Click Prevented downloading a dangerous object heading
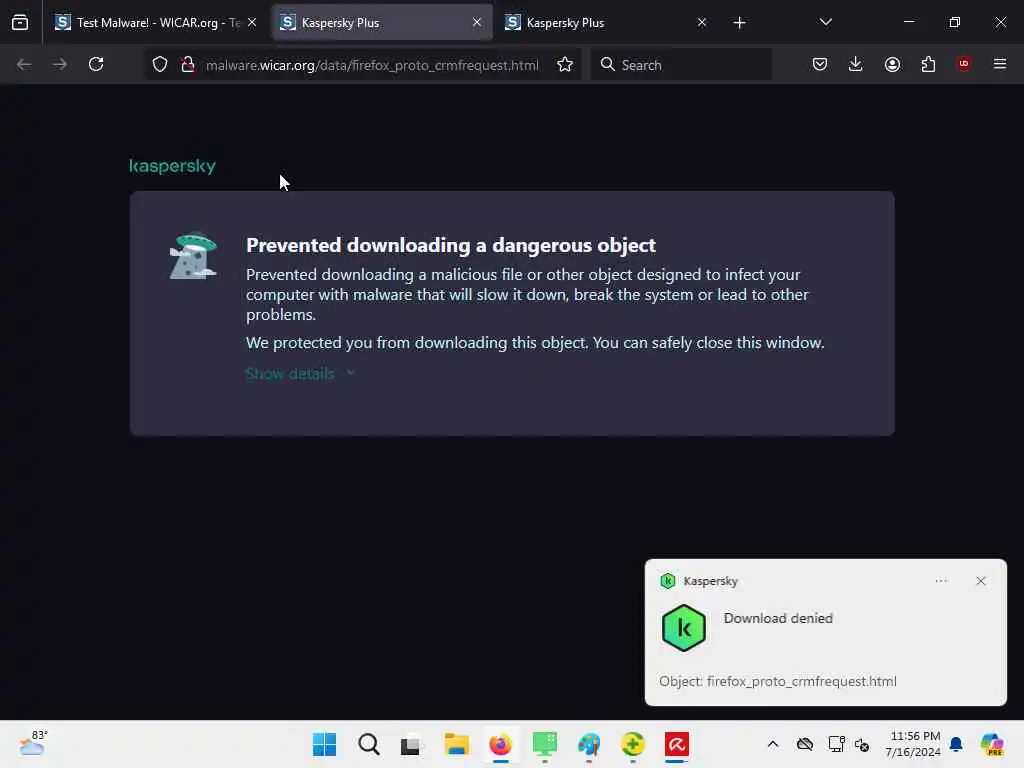 coord(451,245)
